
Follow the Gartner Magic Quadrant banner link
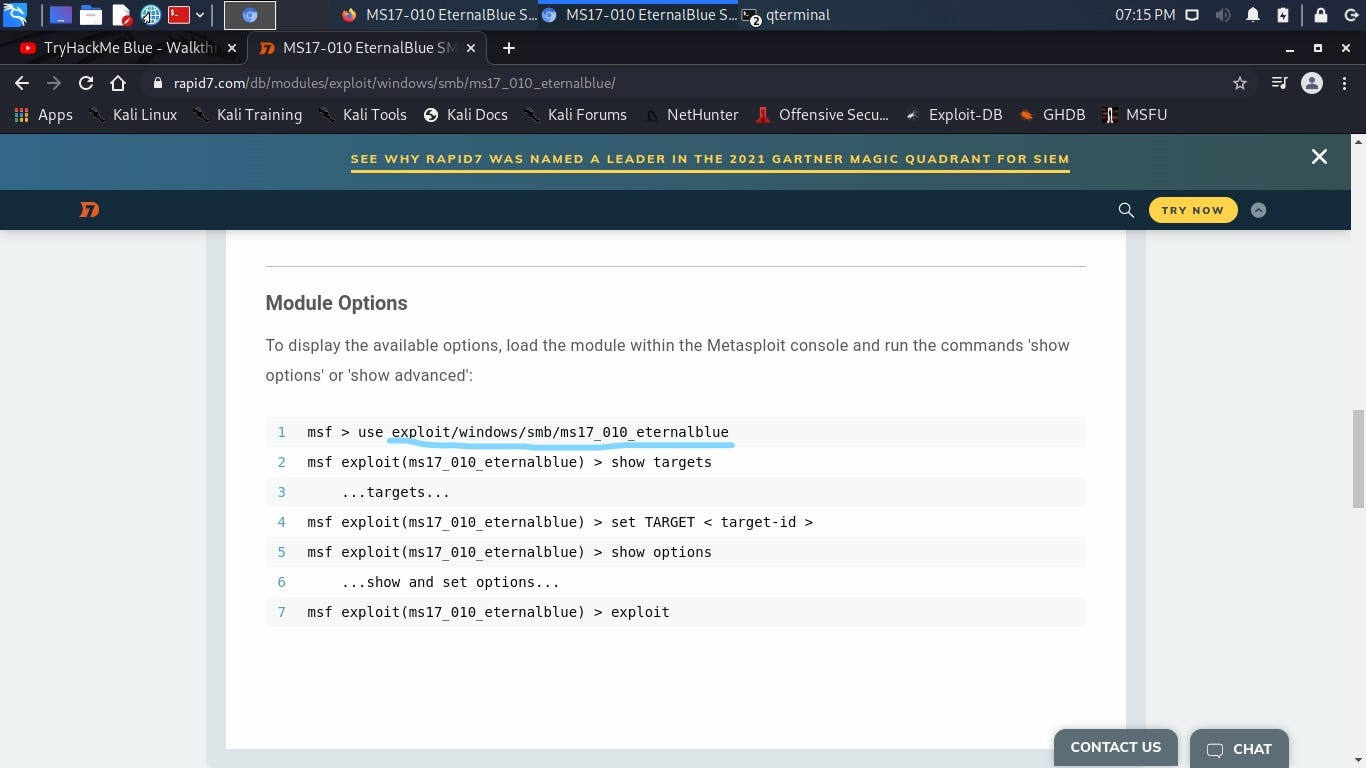[710, 159]
